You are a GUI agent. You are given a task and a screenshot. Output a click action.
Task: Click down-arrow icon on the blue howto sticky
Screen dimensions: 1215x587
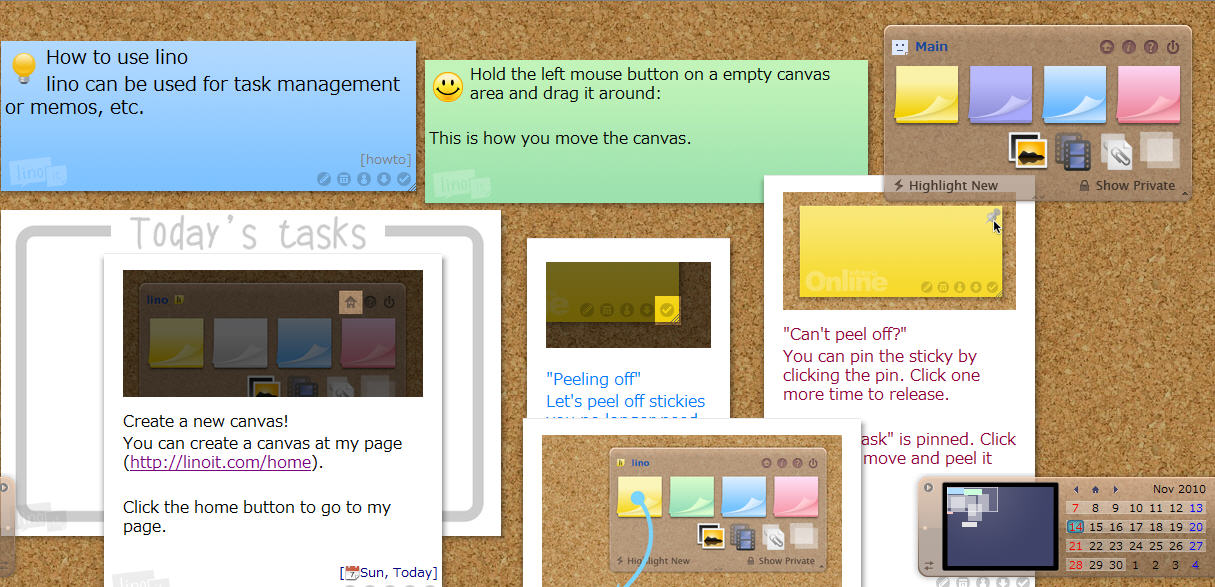pos(384,179)
